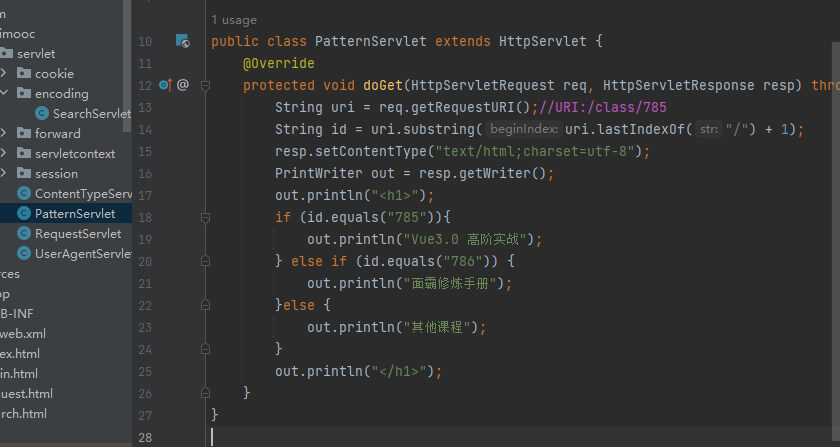Expand the cookie package in project tree
The height and width of the screenshot is (447, 840).
5,73
